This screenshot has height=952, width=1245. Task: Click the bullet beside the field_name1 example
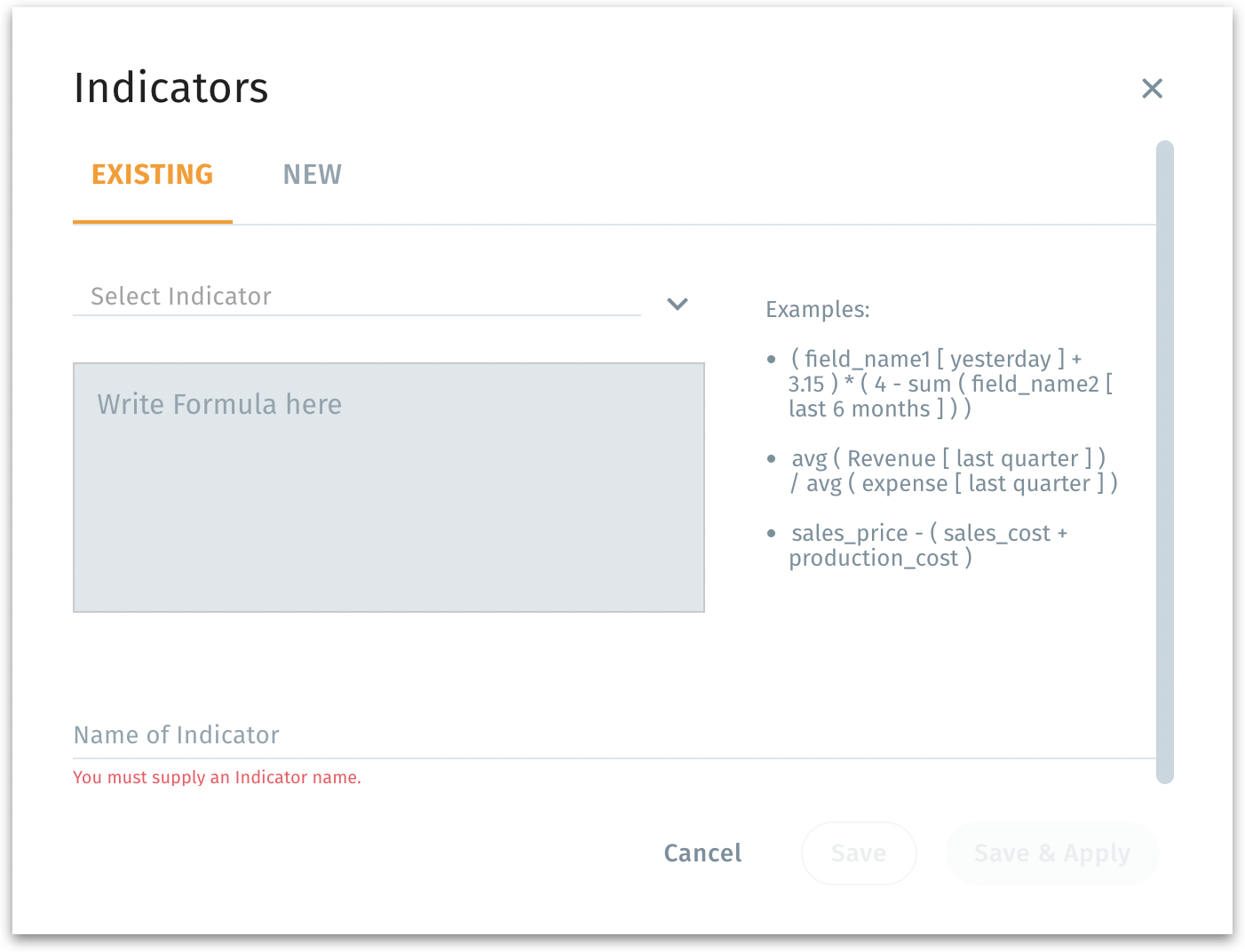pyautogui.click(x=771, y=360)
